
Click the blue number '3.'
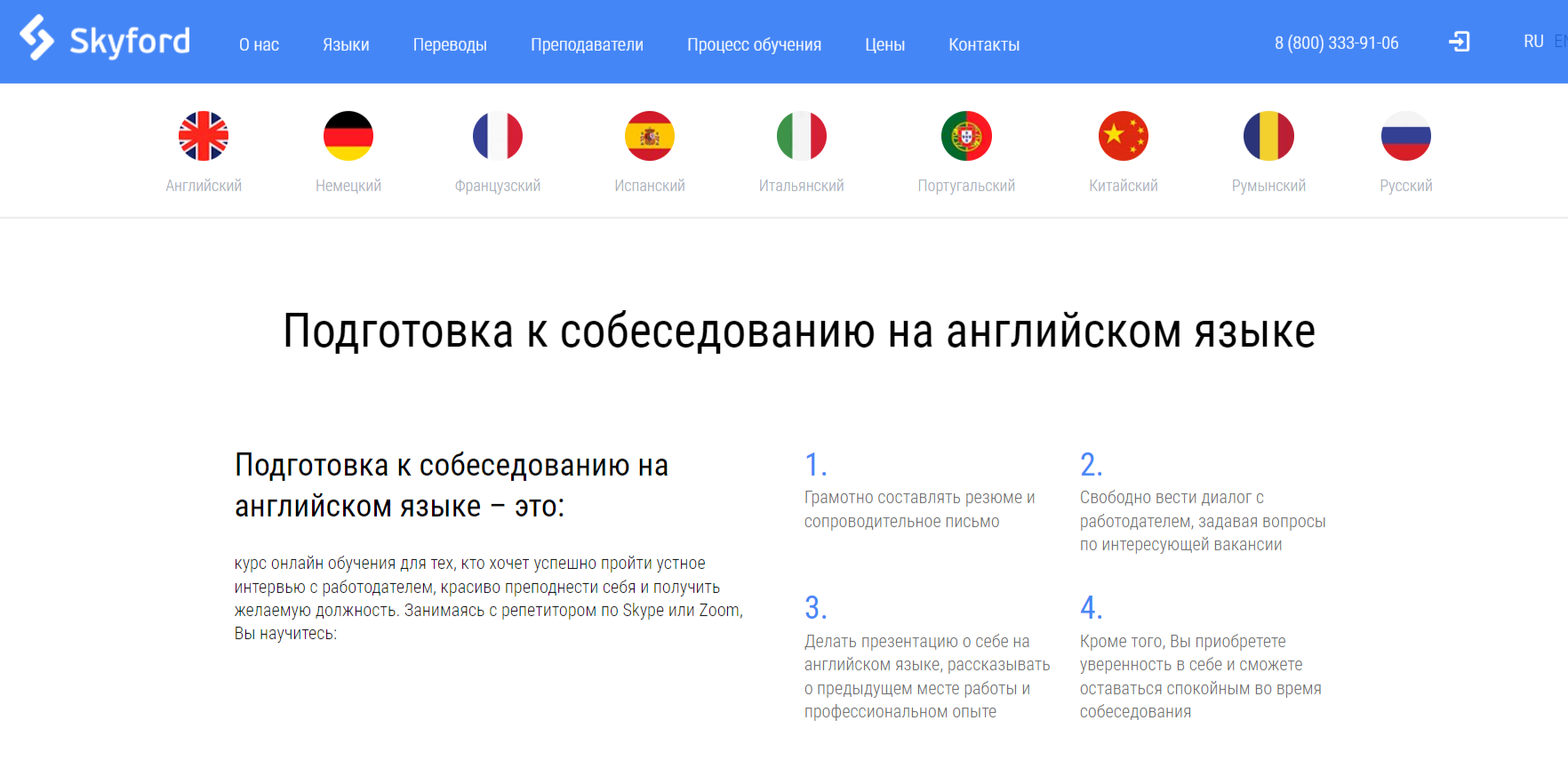pos(816,608)
